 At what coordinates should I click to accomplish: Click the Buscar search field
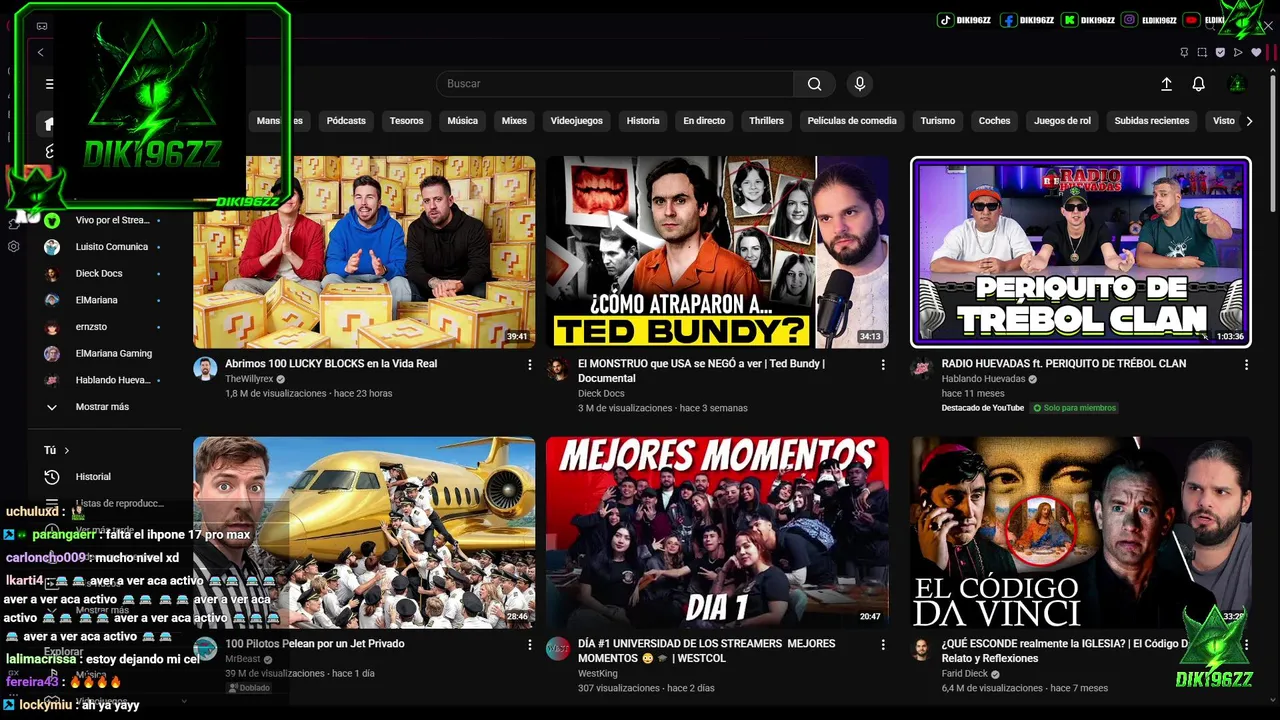pyautogui.click(x=615, y=84)
